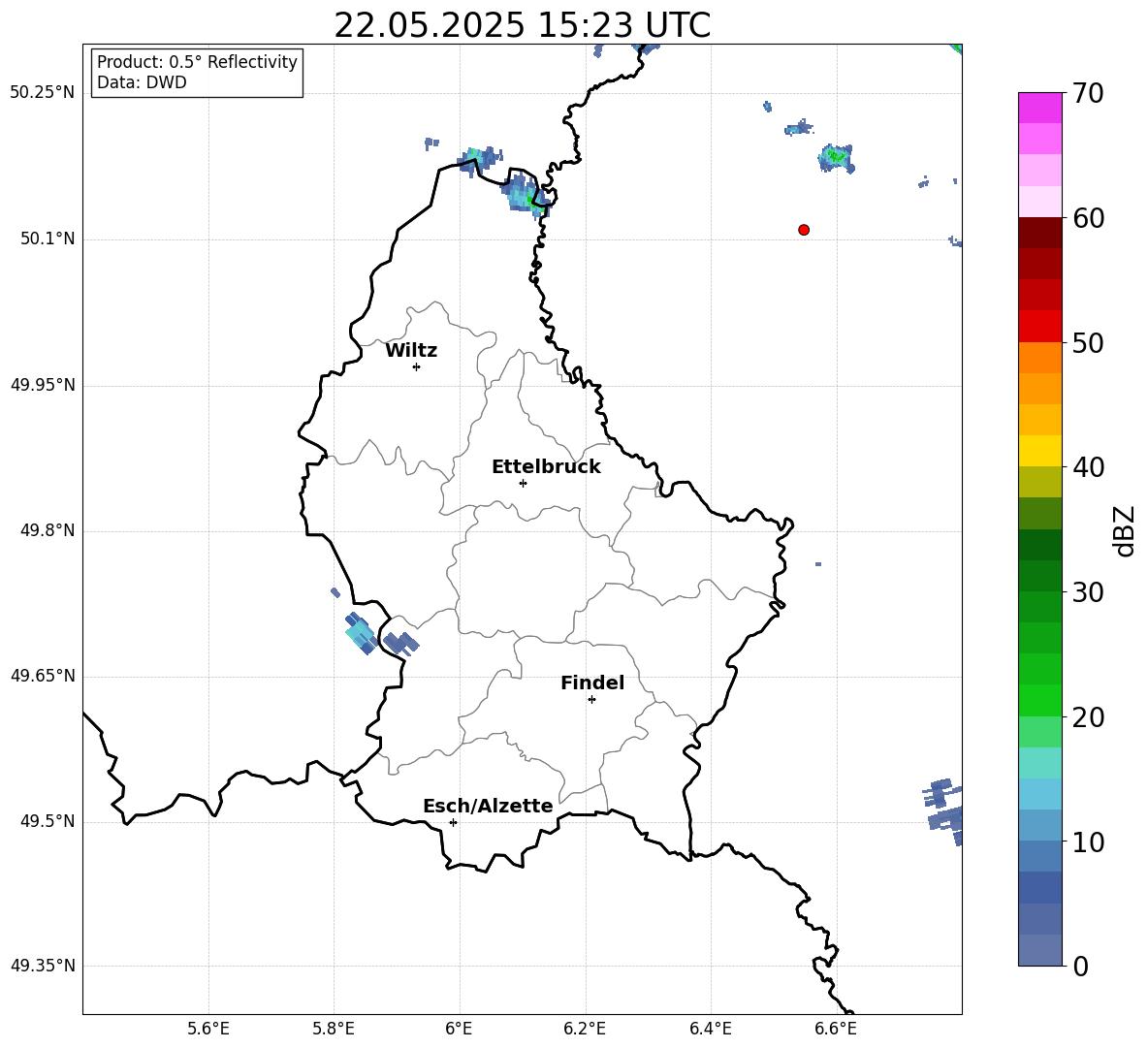The image size is (1148, 1048).
Task: Click the colorbar label 50
Action: tap(1088, 343)
